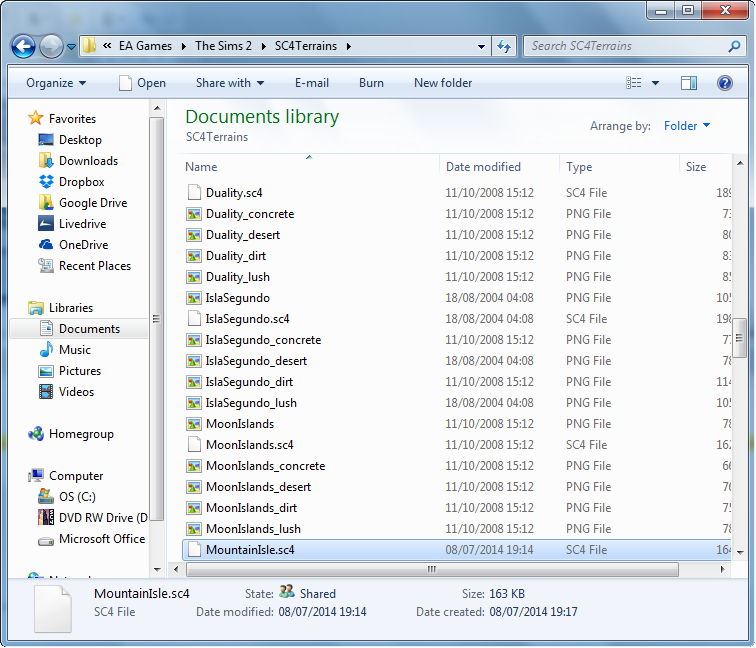The height and width of the screenshot is (648, 756).
Task: Click the double-chevron before EA Games
Action: (x=107, y=46)
